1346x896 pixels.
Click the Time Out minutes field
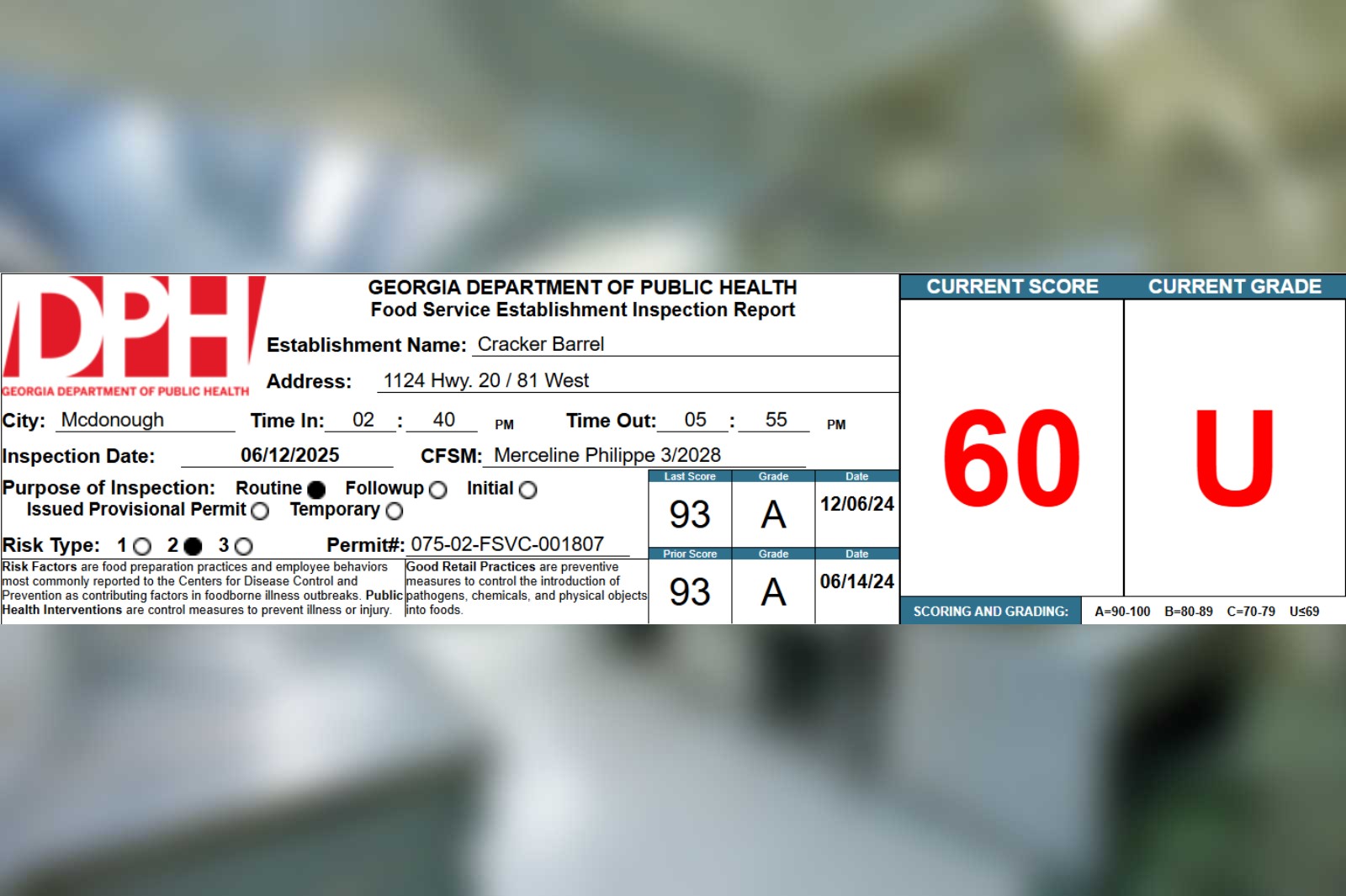pyautogui.click(x=776, y=420)
